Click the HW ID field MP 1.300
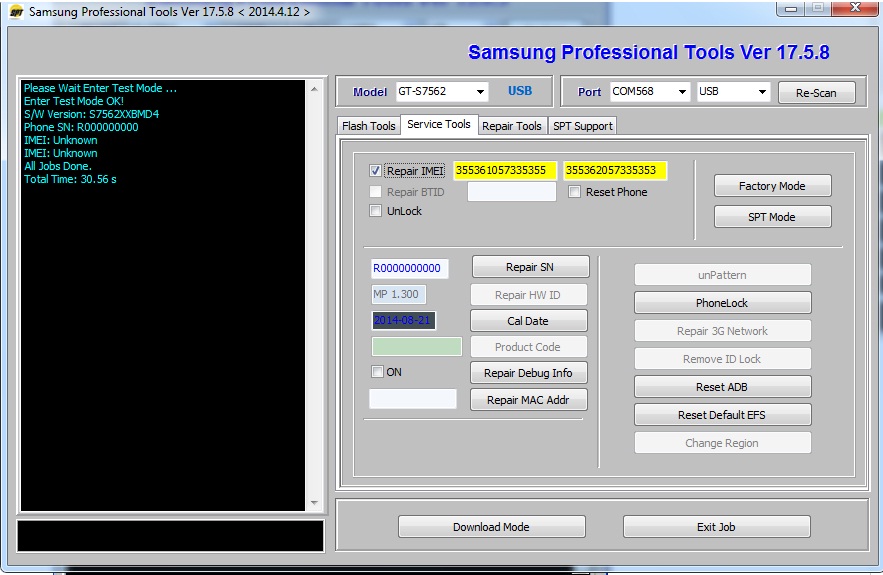This screenshot has width=883, height=575. coord(398,295)
